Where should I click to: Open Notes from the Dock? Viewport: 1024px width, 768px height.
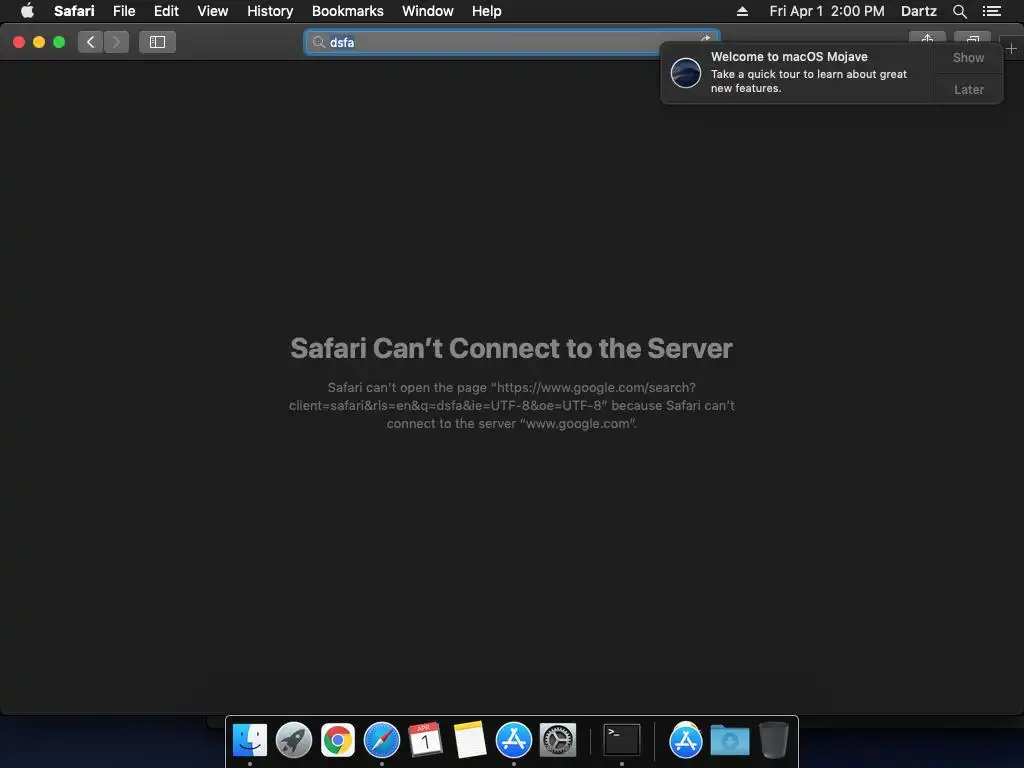(470, 740)
